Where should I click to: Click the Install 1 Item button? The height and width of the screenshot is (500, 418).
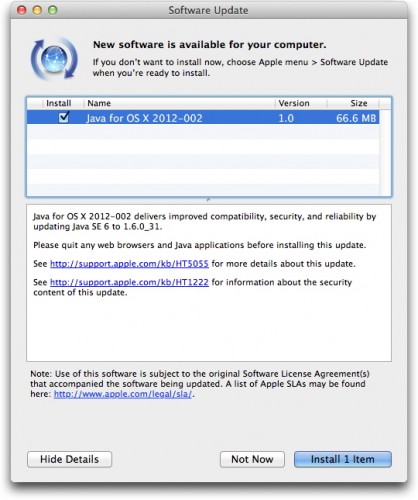(343, 459)
